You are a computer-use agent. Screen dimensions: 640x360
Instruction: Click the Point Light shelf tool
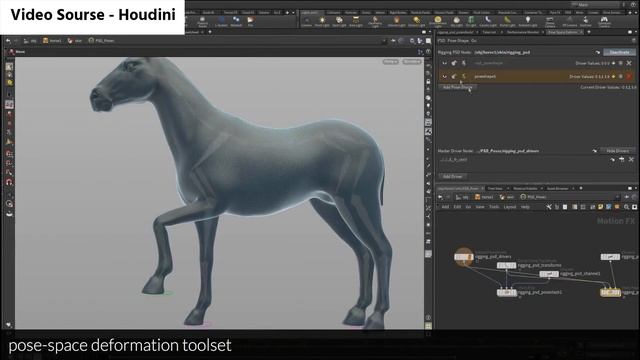click(x=322, y=22)
